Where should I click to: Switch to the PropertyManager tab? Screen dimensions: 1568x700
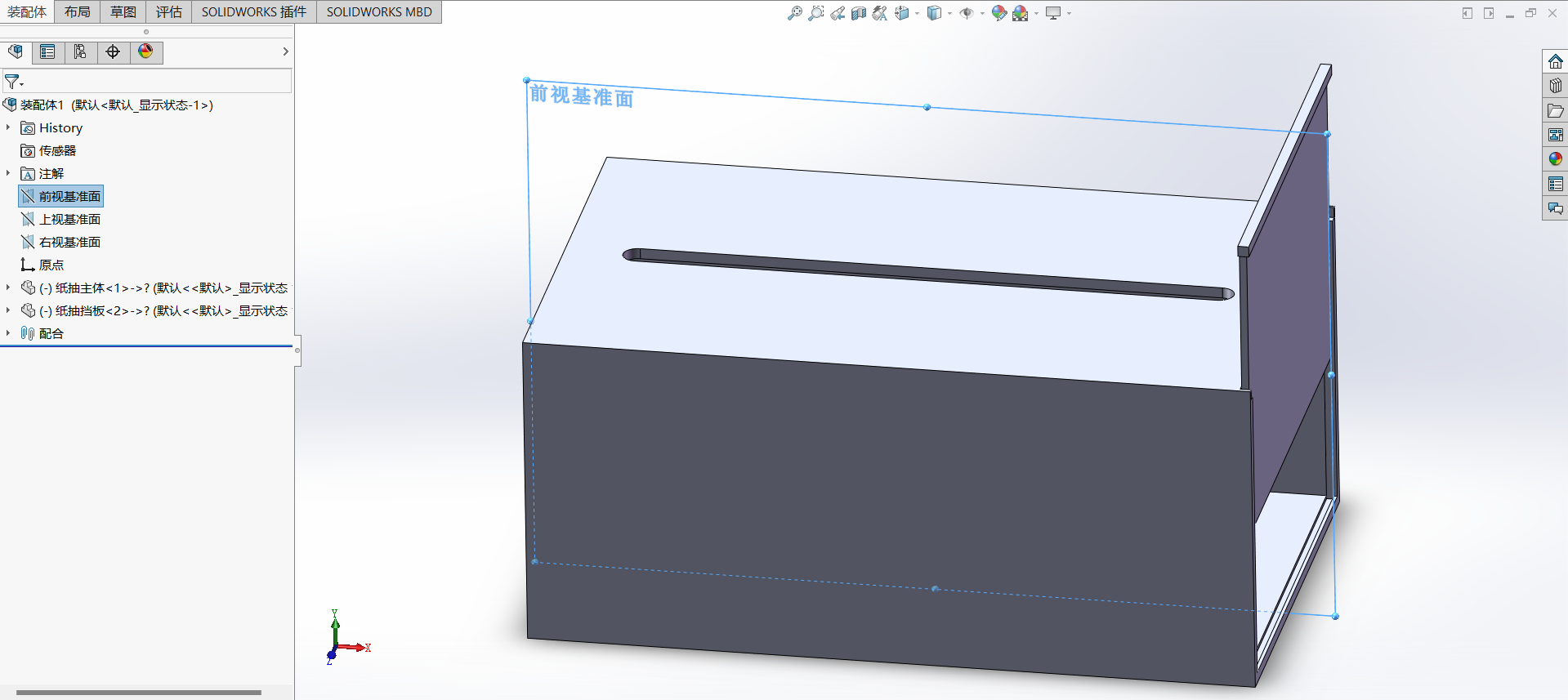48,52
